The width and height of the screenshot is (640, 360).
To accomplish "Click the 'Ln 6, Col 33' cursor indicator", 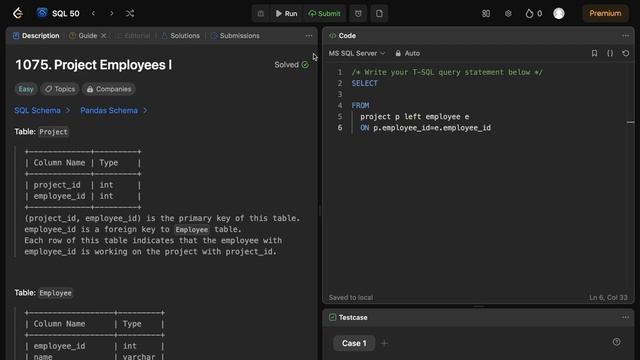I will [608, 298].
